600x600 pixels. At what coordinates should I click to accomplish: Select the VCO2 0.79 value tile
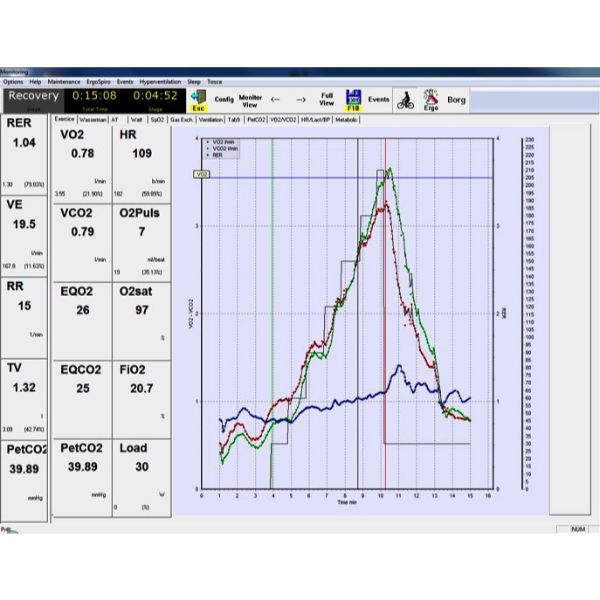82,242
